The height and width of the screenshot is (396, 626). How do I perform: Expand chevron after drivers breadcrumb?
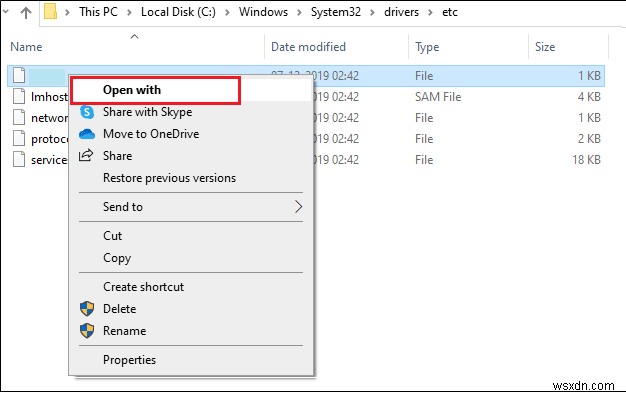pos(430,12)
